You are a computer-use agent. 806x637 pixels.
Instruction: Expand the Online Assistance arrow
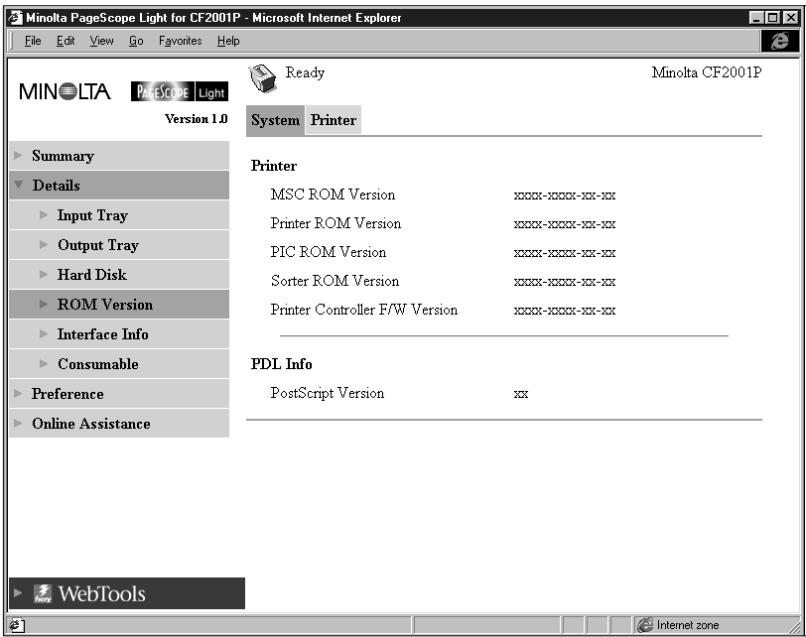click(x=18, y=424)
